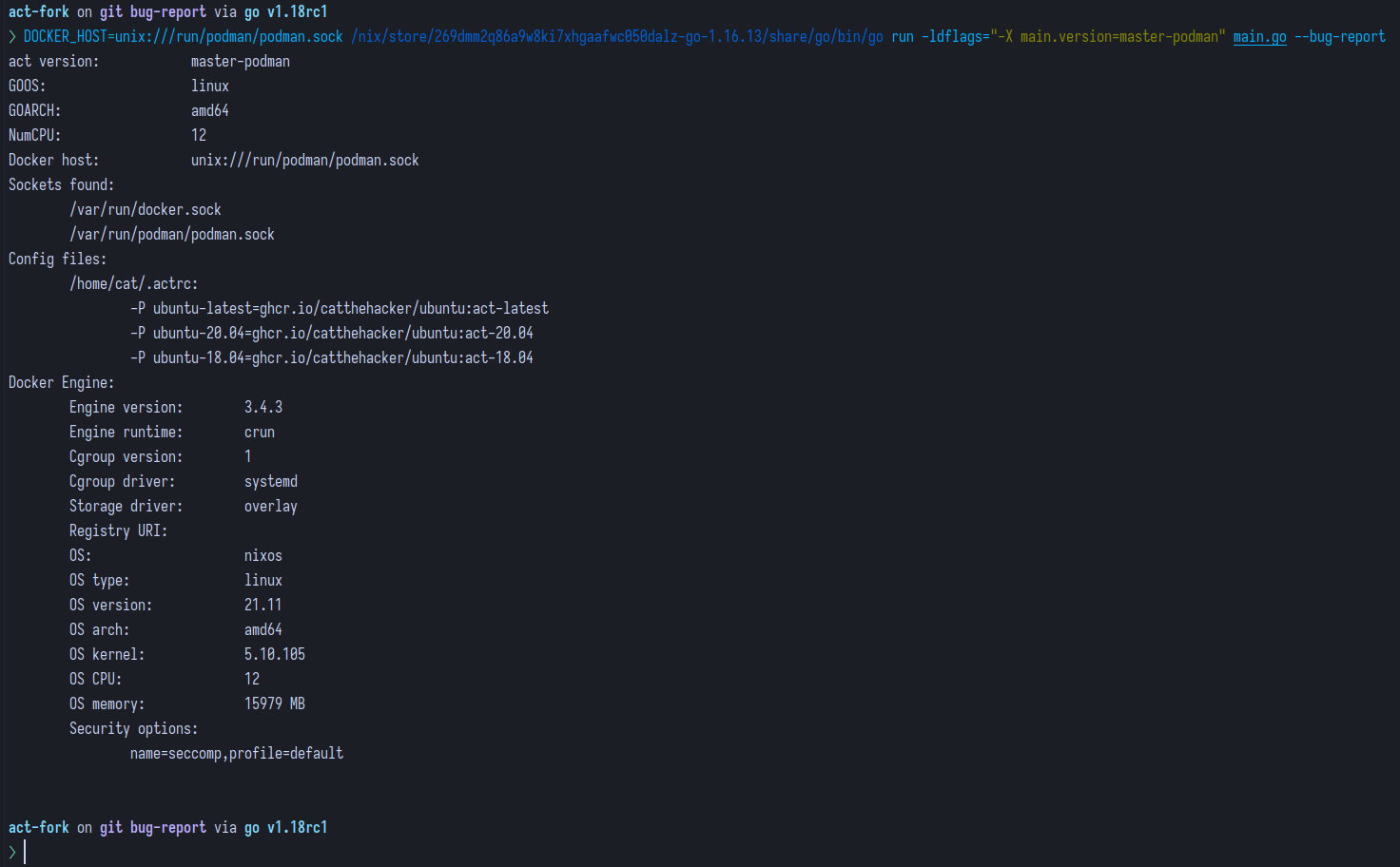Screen dimensions: 1400x867
Task: Click the act-fork directory name in top prompt
Action: [39, 12]
